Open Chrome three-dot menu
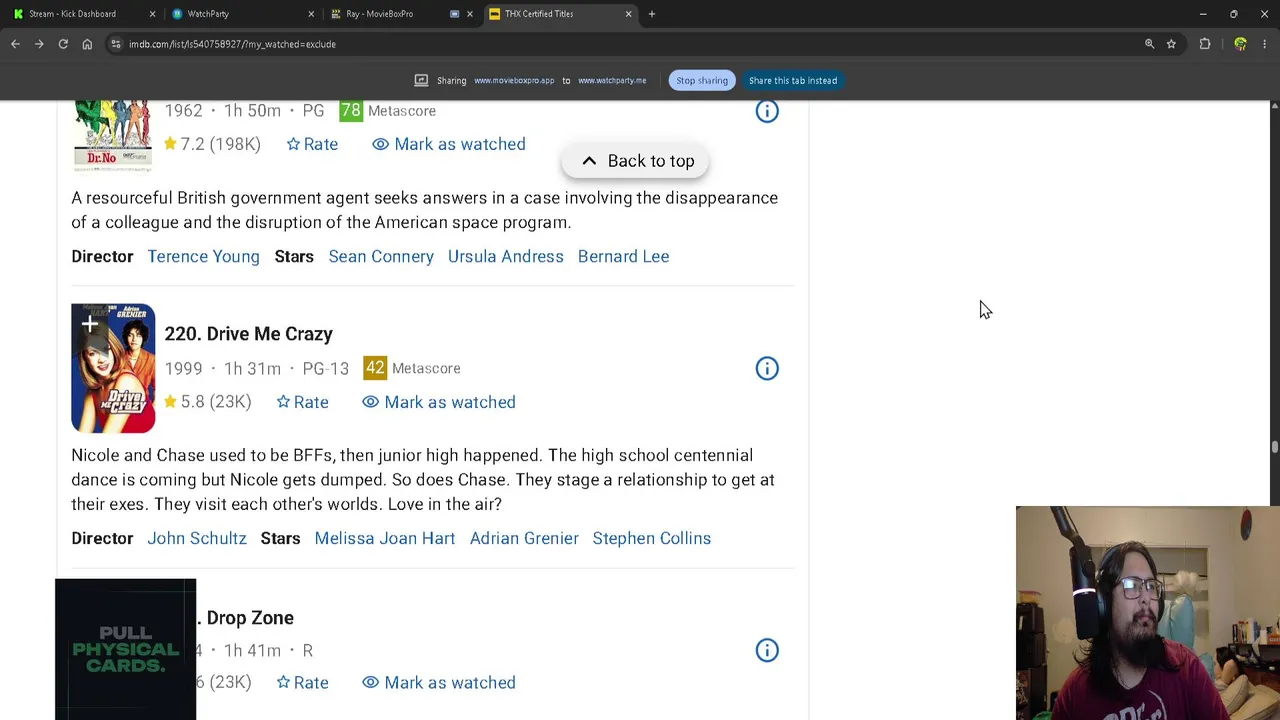Image resolution: width=1280 pixels, height=720 pixels. coord(1265,44)
